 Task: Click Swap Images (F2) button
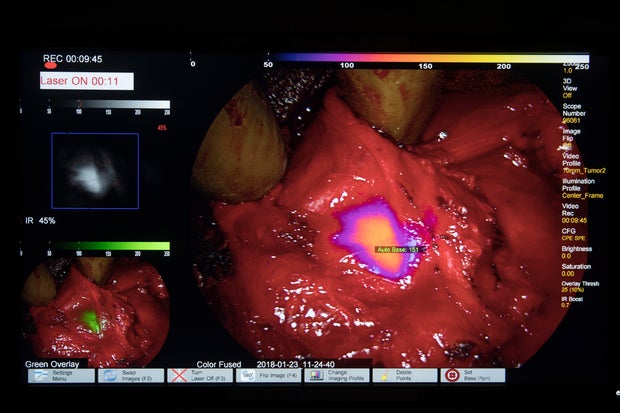tap(131, 375)
